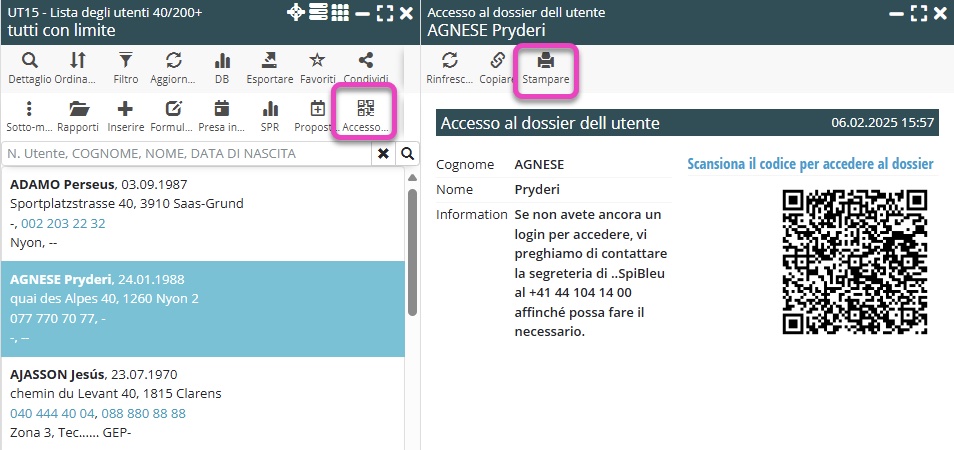Open Dettaglio magnifier in toolbar
Viewport: 954px width, 450px height.
(x=29, y=68)
